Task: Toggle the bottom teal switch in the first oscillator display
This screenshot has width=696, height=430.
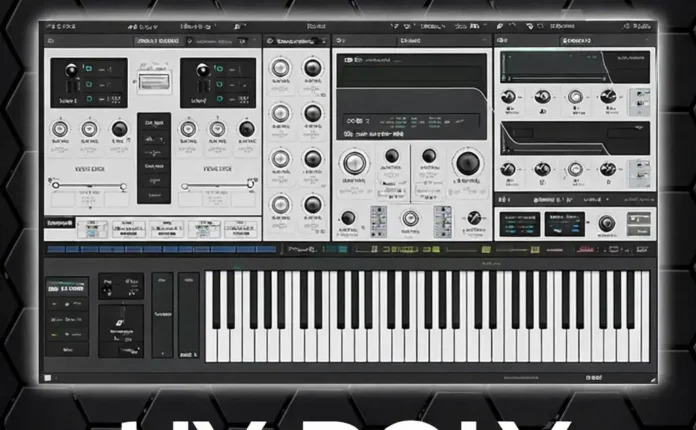Action: click(x=89, y=99)
